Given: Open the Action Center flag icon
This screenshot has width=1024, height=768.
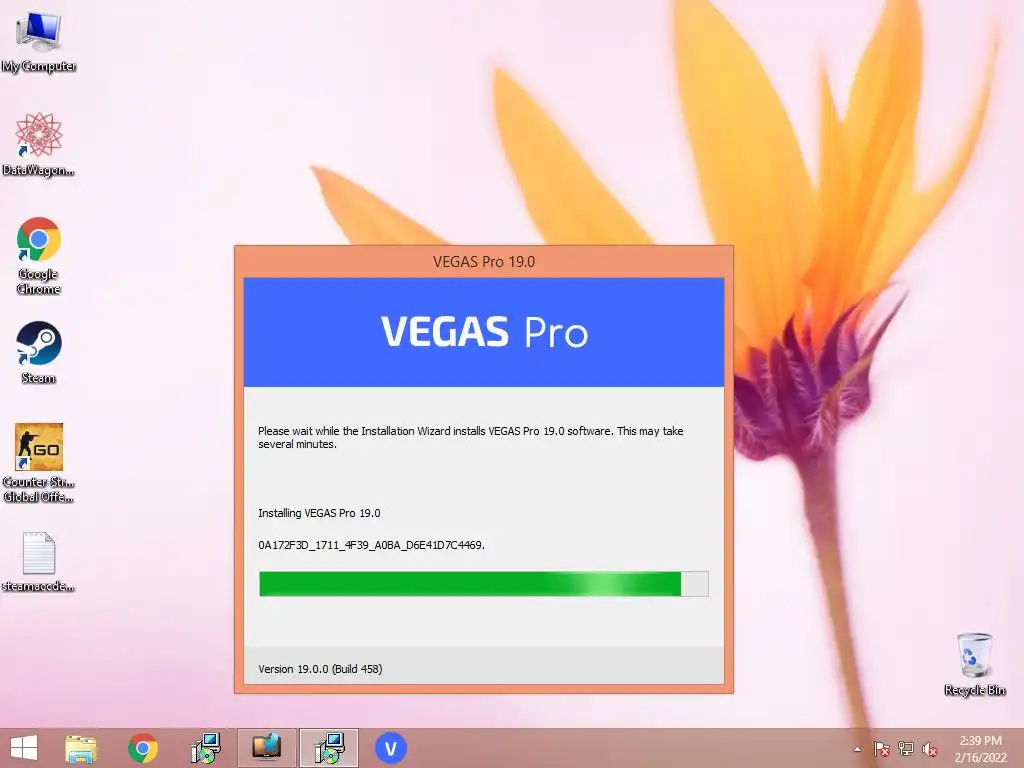Looking at the screenshot, I should [881, 749].
